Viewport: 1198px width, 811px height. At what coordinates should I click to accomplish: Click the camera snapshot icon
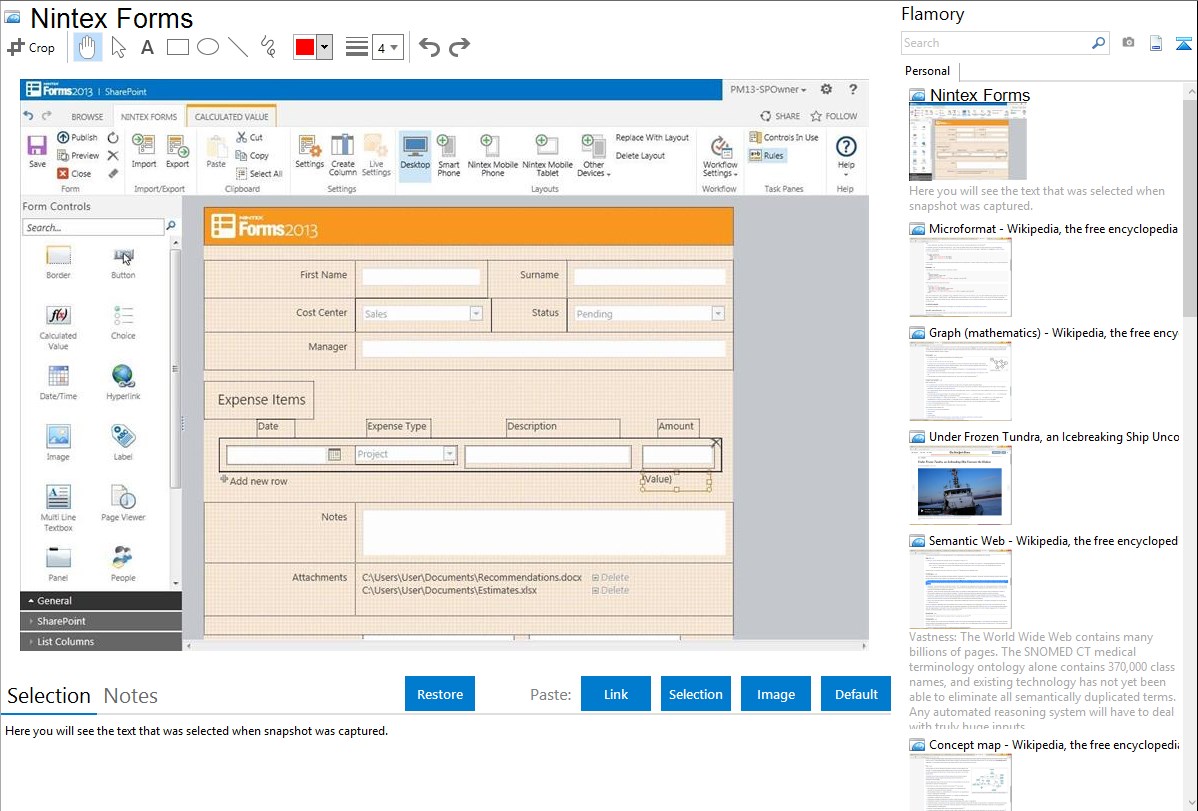point(1128,43)
